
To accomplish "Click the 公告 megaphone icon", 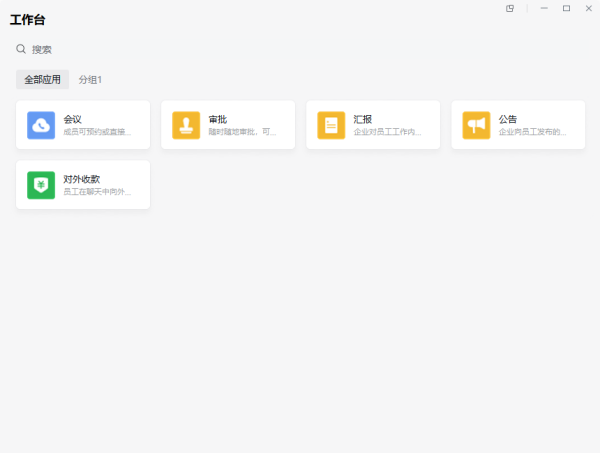I will point(476,125).
